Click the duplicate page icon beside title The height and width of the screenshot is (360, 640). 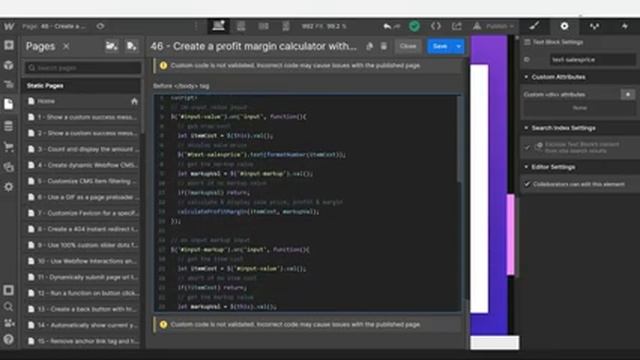click(x=369, y=46)
